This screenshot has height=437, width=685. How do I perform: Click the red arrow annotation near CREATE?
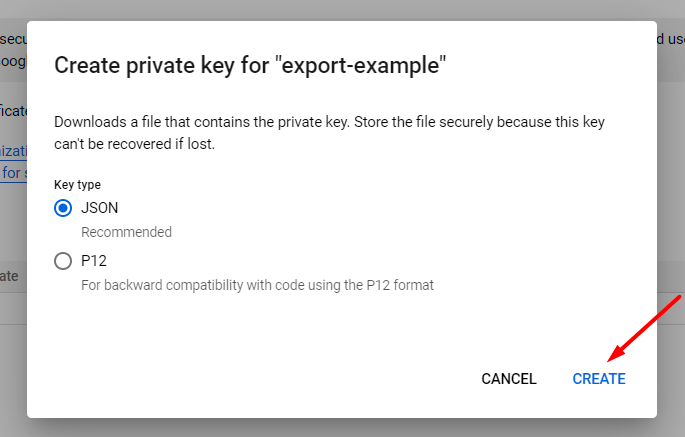pyautogui.click(x=646, y=327)
